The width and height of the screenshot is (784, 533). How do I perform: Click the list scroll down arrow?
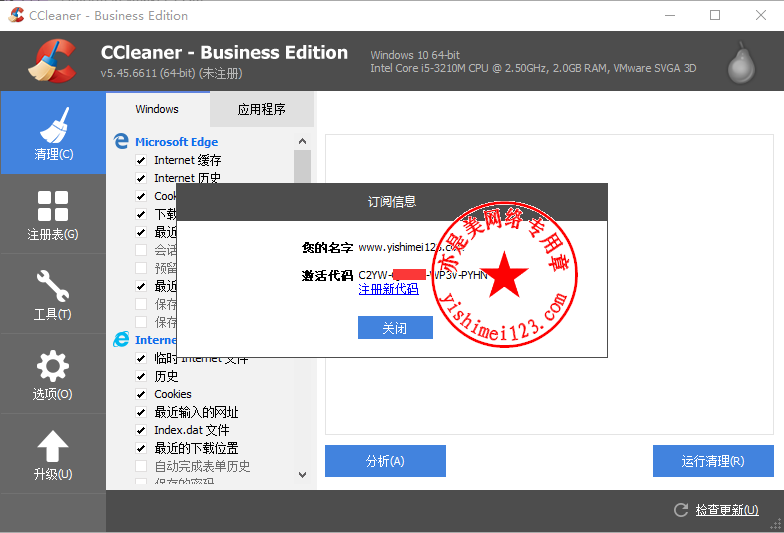[x=302, y=474]
